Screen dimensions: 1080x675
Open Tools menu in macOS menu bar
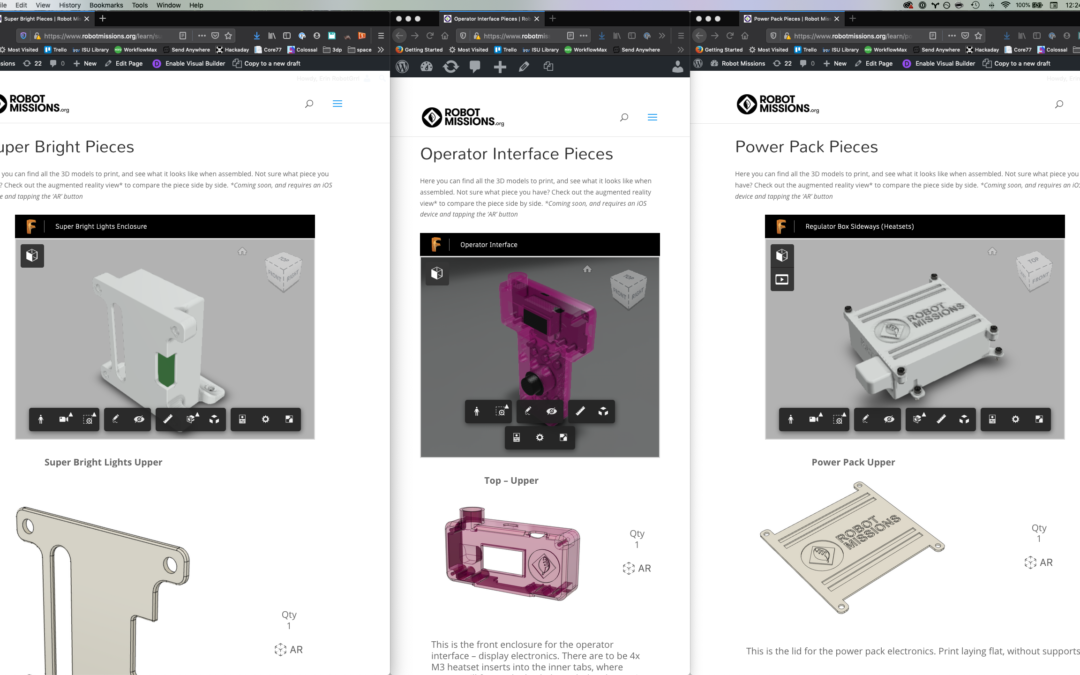point(140,5)
